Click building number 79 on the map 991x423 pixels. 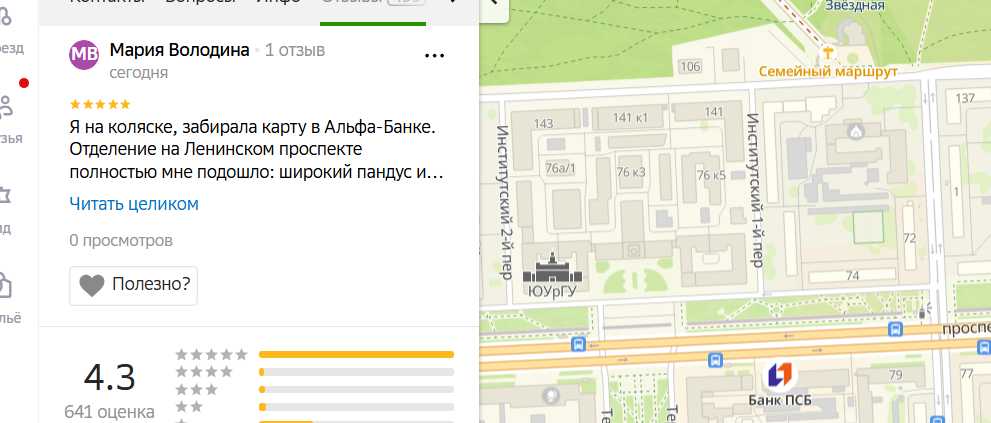tap(896, 376)
